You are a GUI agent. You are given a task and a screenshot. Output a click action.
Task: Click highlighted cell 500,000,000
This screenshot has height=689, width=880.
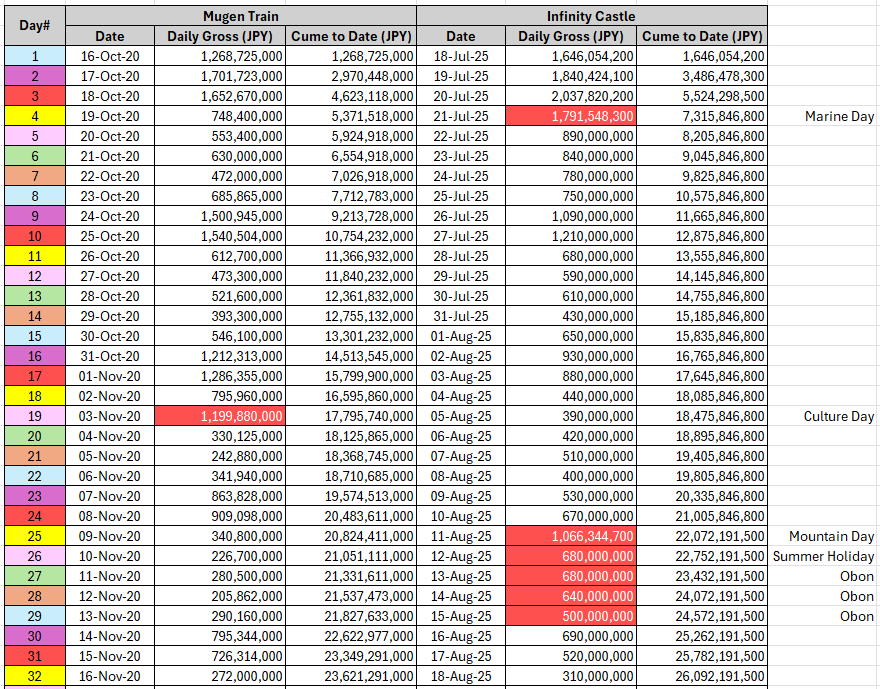tap(571, 616)
